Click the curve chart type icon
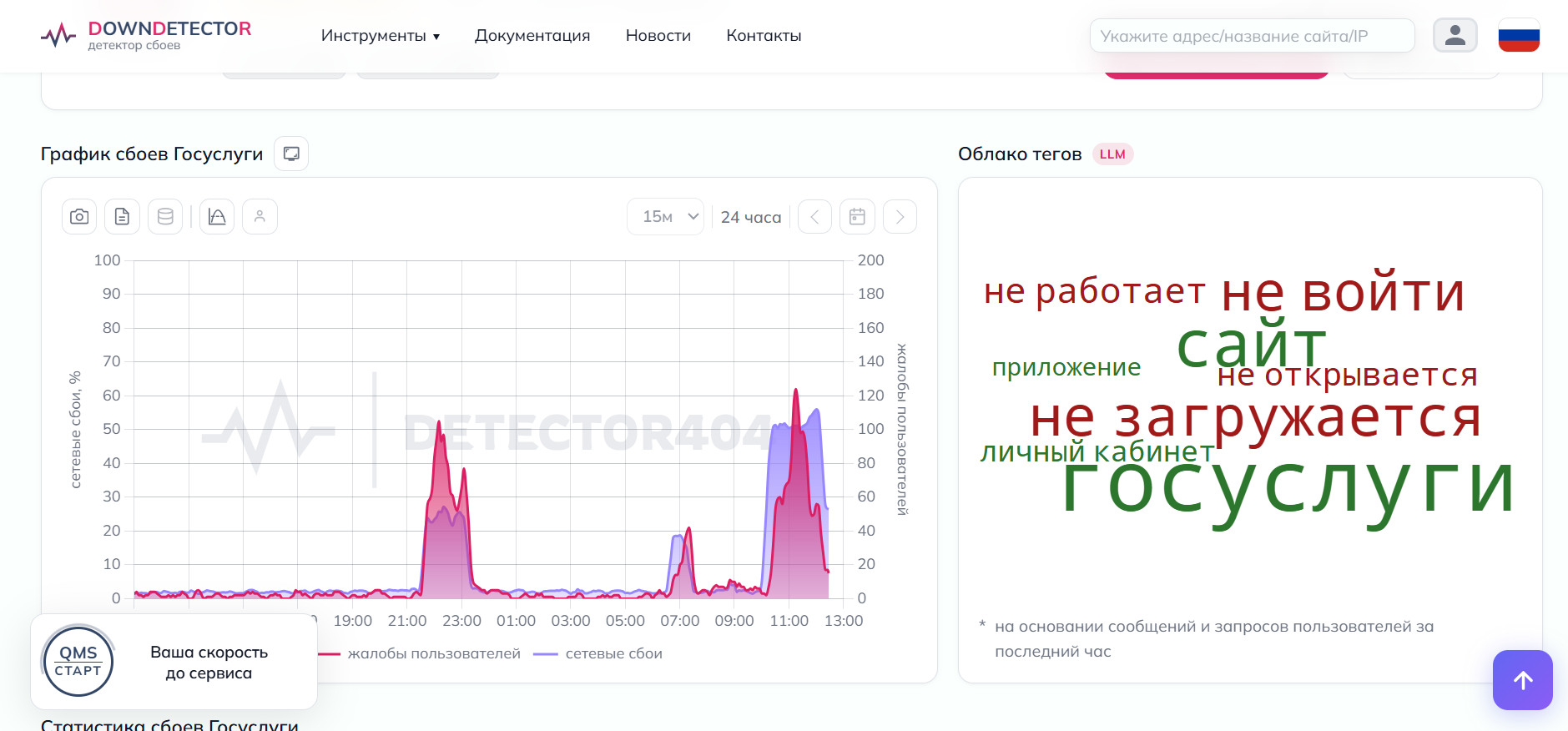 (217, 217)
